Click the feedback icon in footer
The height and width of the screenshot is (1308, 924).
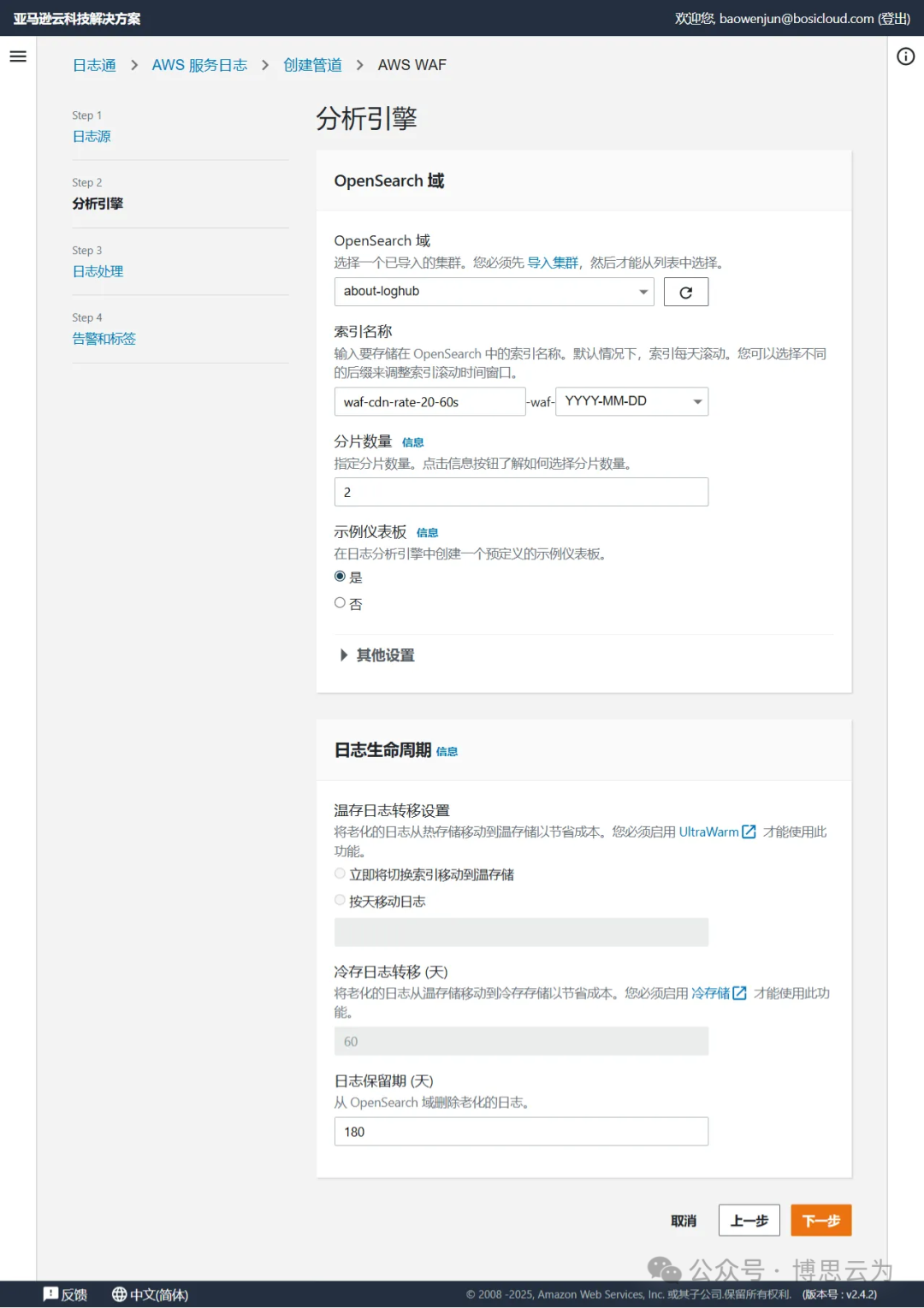[x=51, y=1294]
